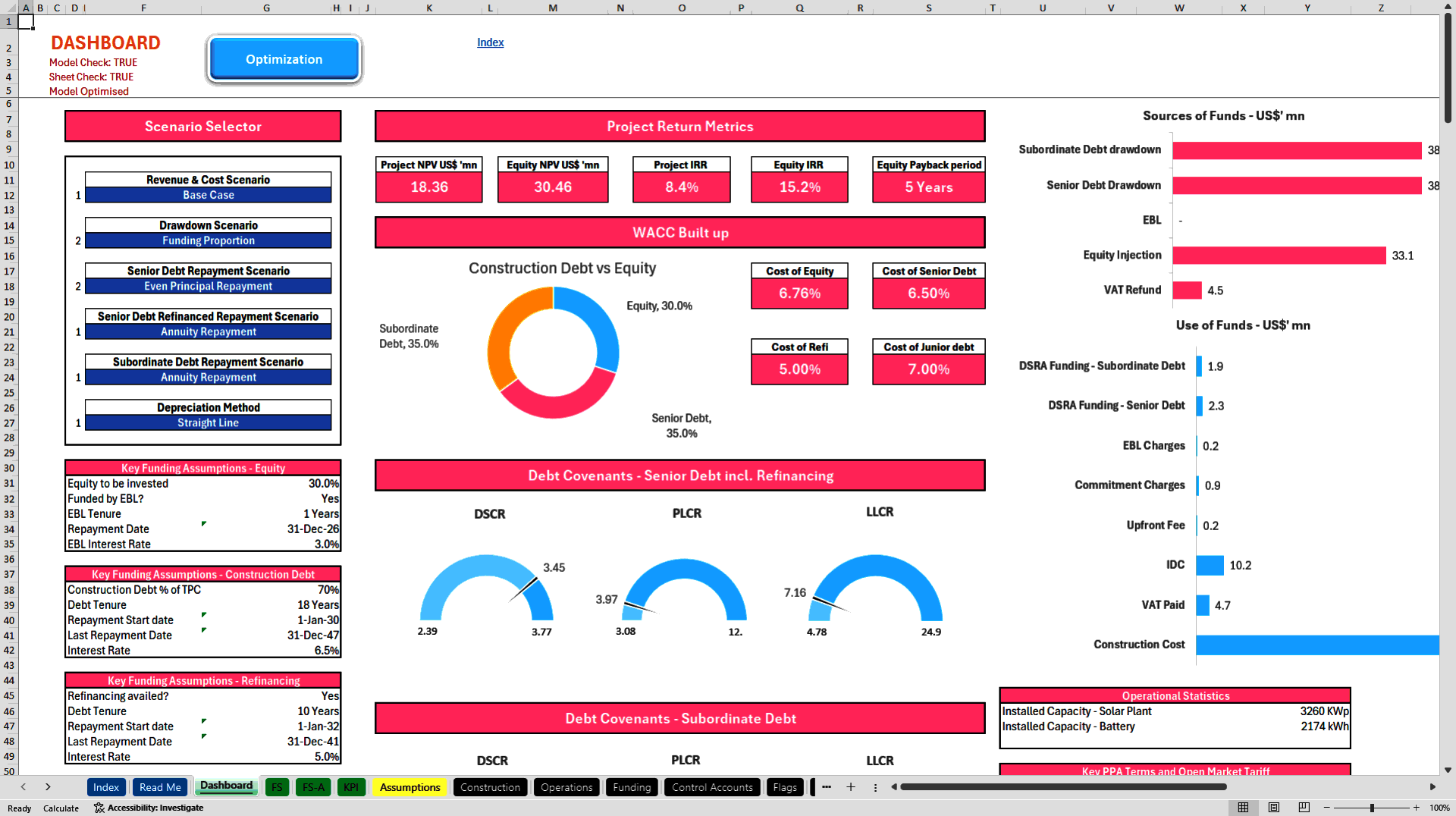Click the zoom out minus button
1456x816 pixels.
(1327, 808)
